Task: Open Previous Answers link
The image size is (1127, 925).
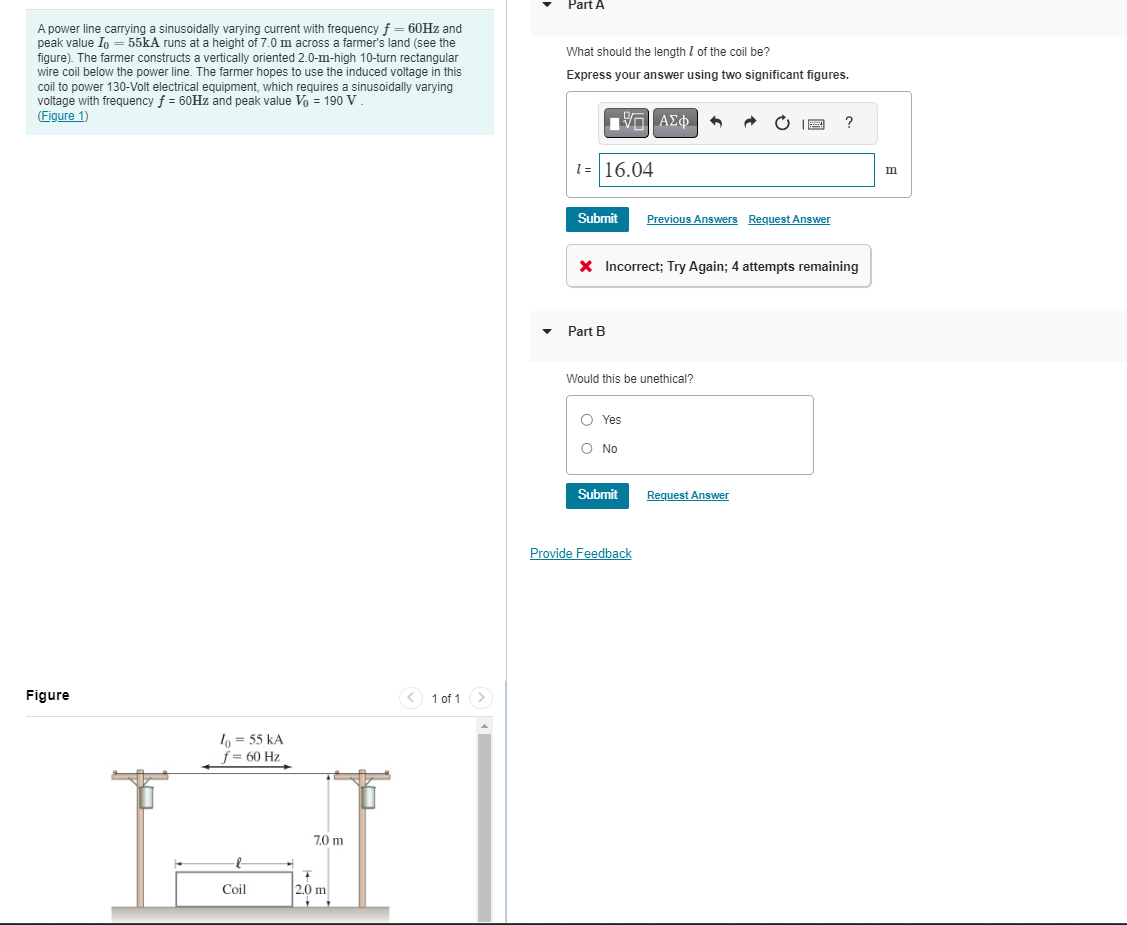Action: click(x=692, y=219)
